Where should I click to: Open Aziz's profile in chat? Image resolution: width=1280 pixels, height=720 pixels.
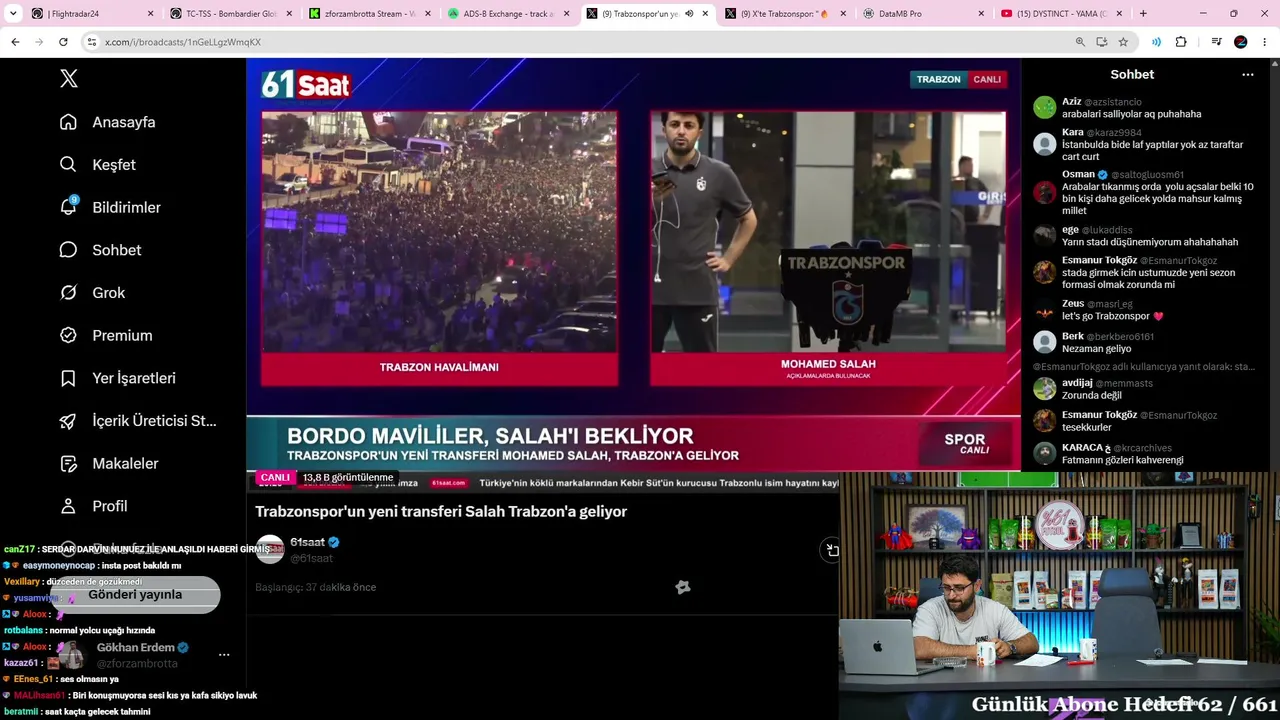click(x=1072, y=102)
